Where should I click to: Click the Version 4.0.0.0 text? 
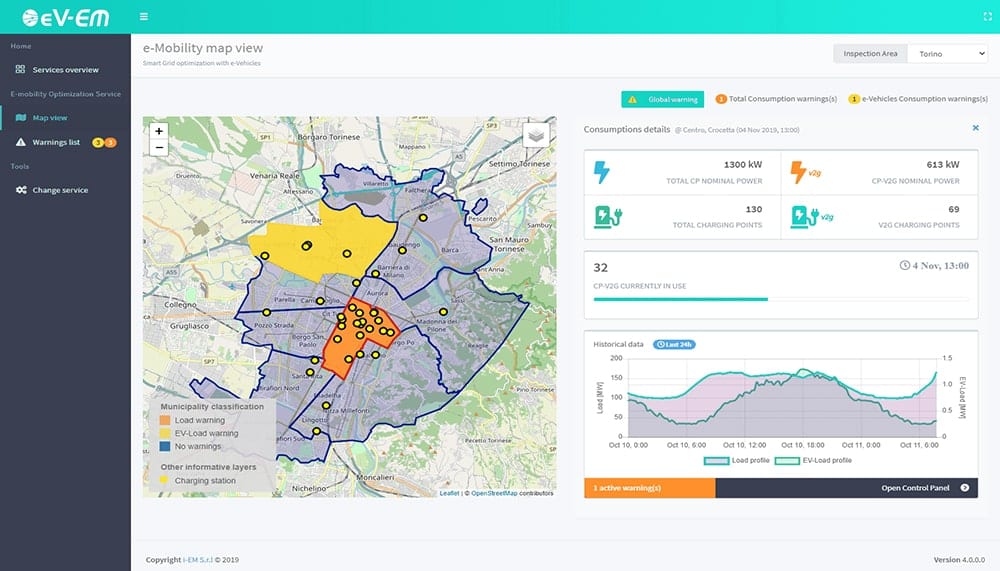point(959,560)
